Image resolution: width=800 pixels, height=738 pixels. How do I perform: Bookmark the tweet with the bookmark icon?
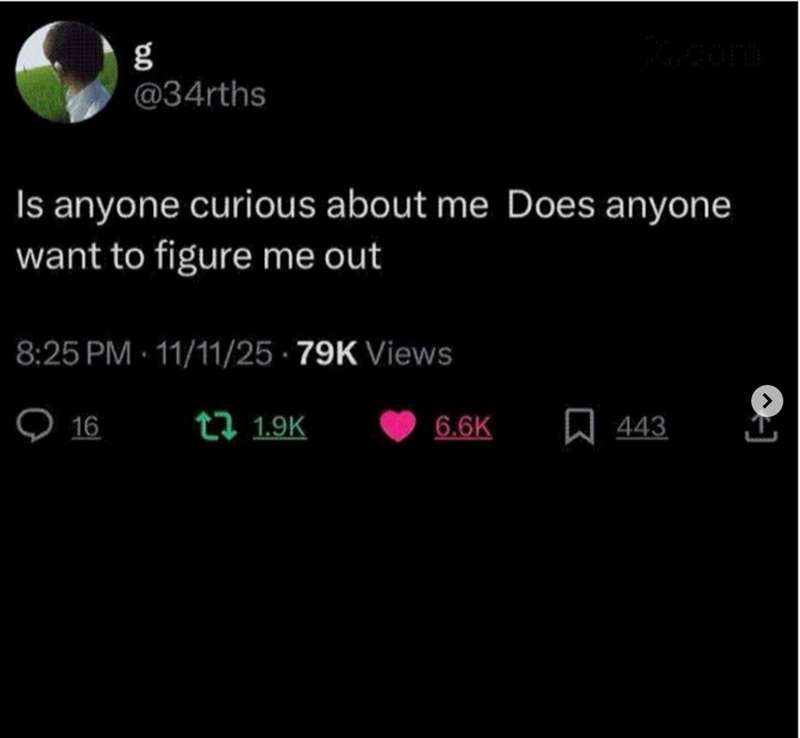580,427
